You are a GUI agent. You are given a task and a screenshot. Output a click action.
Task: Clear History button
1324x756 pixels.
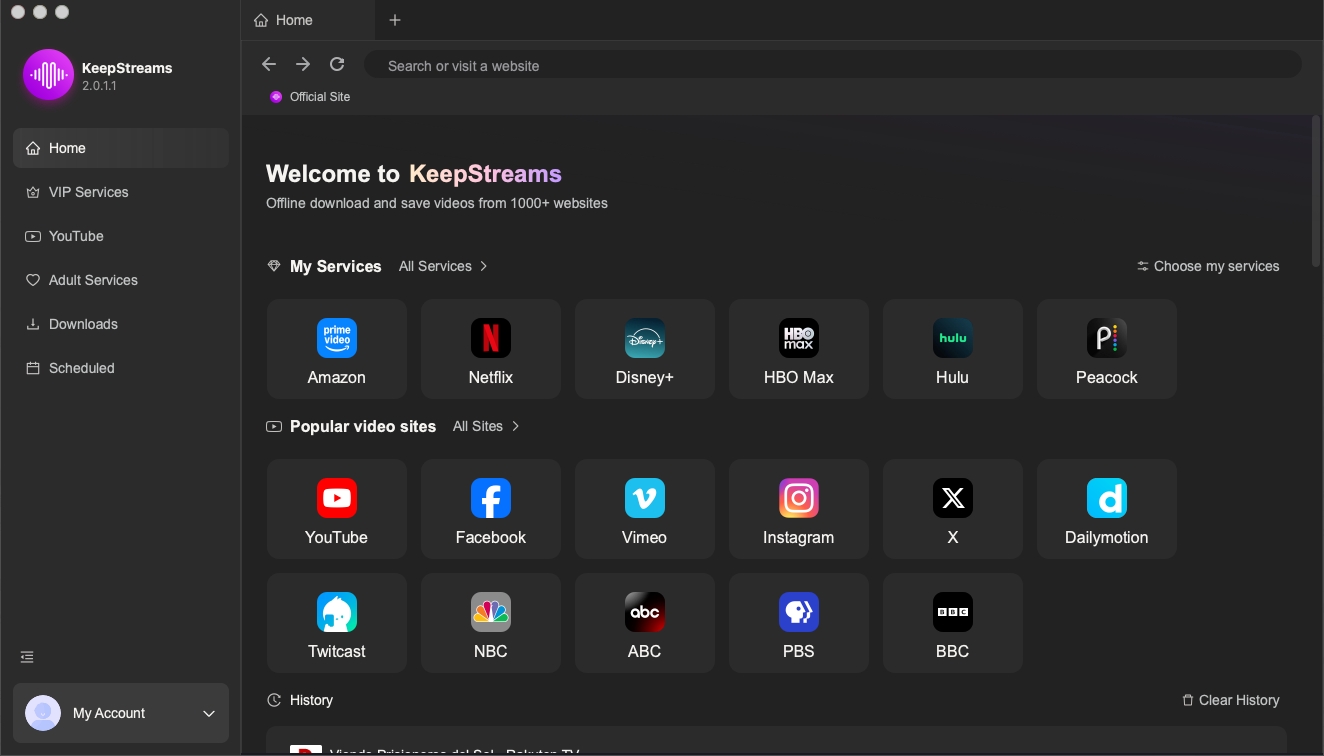(1230, 700)
